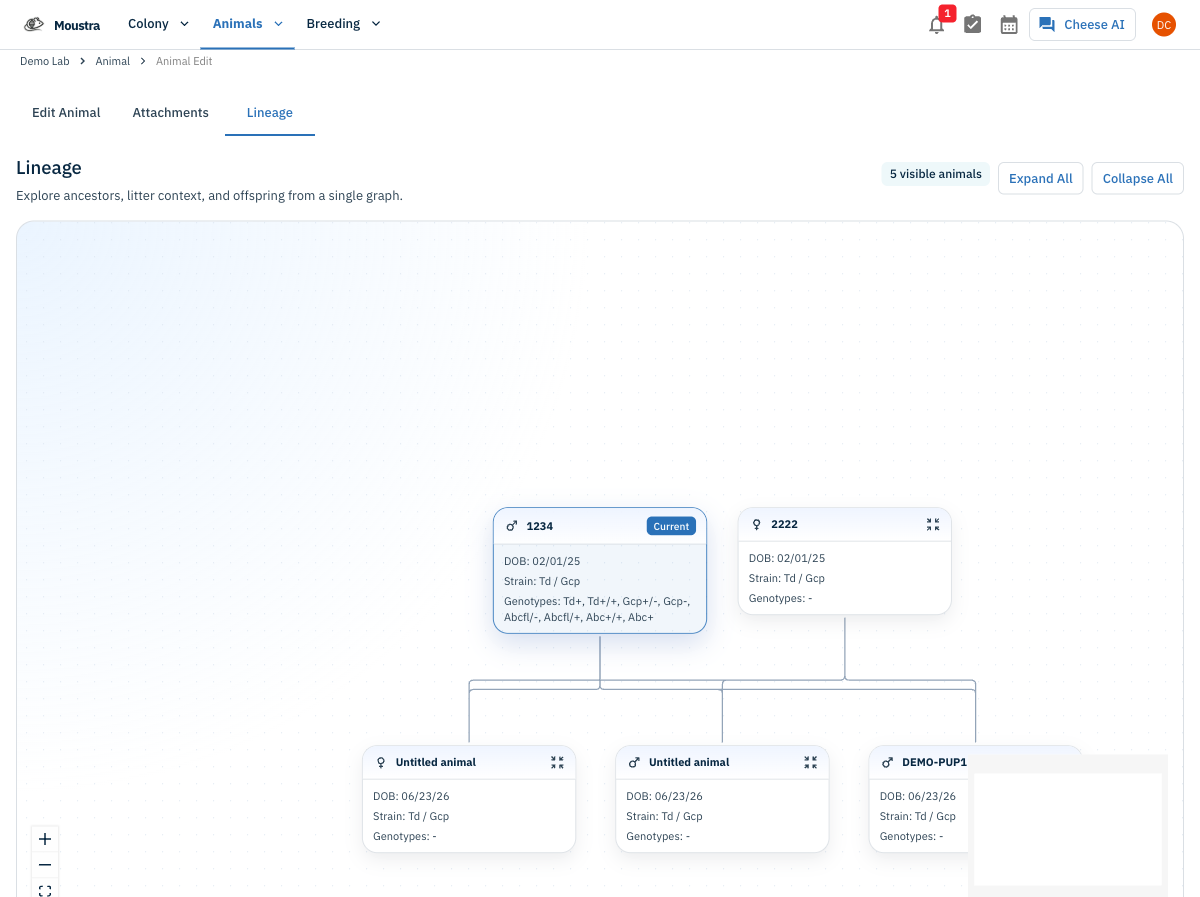The height and width of the screenshot is (897, 1200).
Task: Click the Collapse All button
Action: (x=1137, y=178)
